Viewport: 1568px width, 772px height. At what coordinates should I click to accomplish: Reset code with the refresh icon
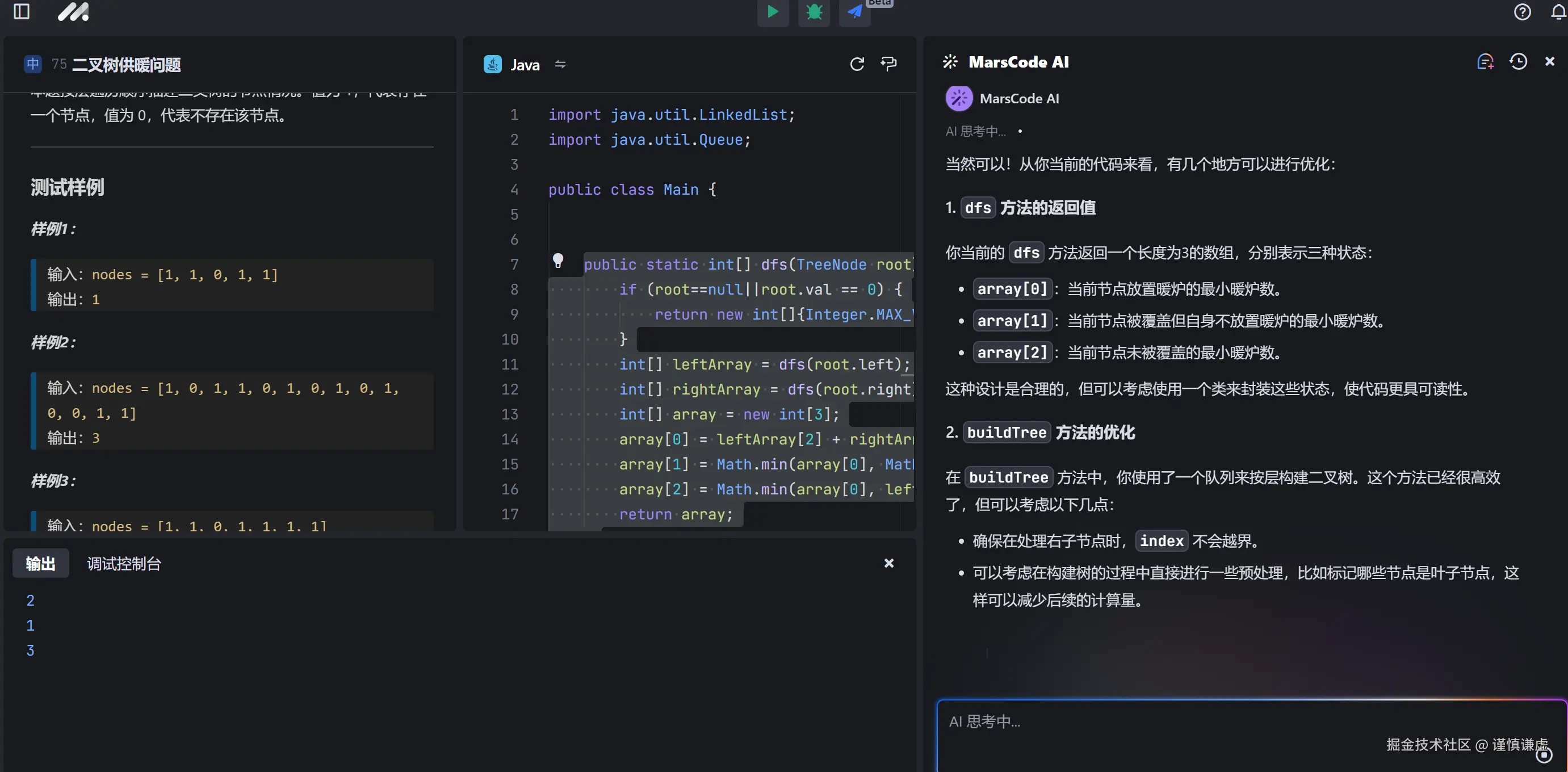click(x=857, y=64)
